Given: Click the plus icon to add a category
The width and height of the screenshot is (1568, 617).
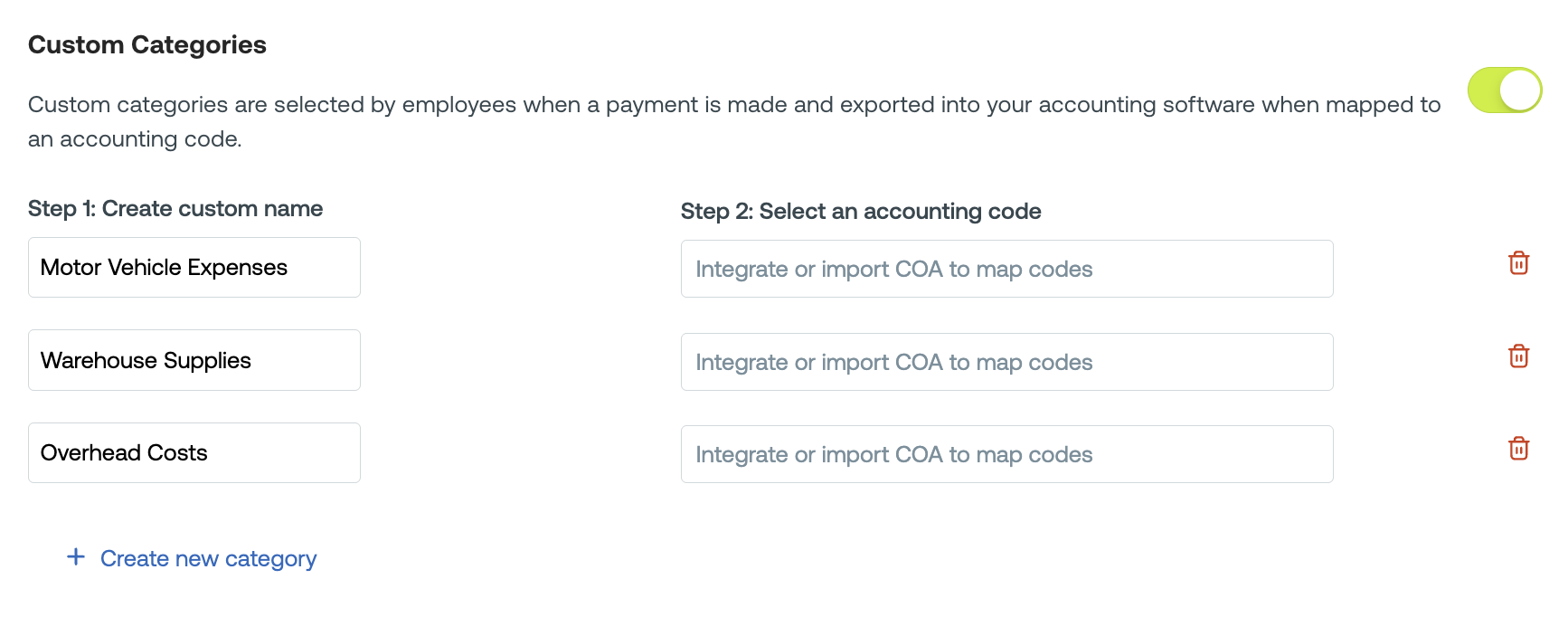Looking at the screenshot, I should [x=76, y=557].
